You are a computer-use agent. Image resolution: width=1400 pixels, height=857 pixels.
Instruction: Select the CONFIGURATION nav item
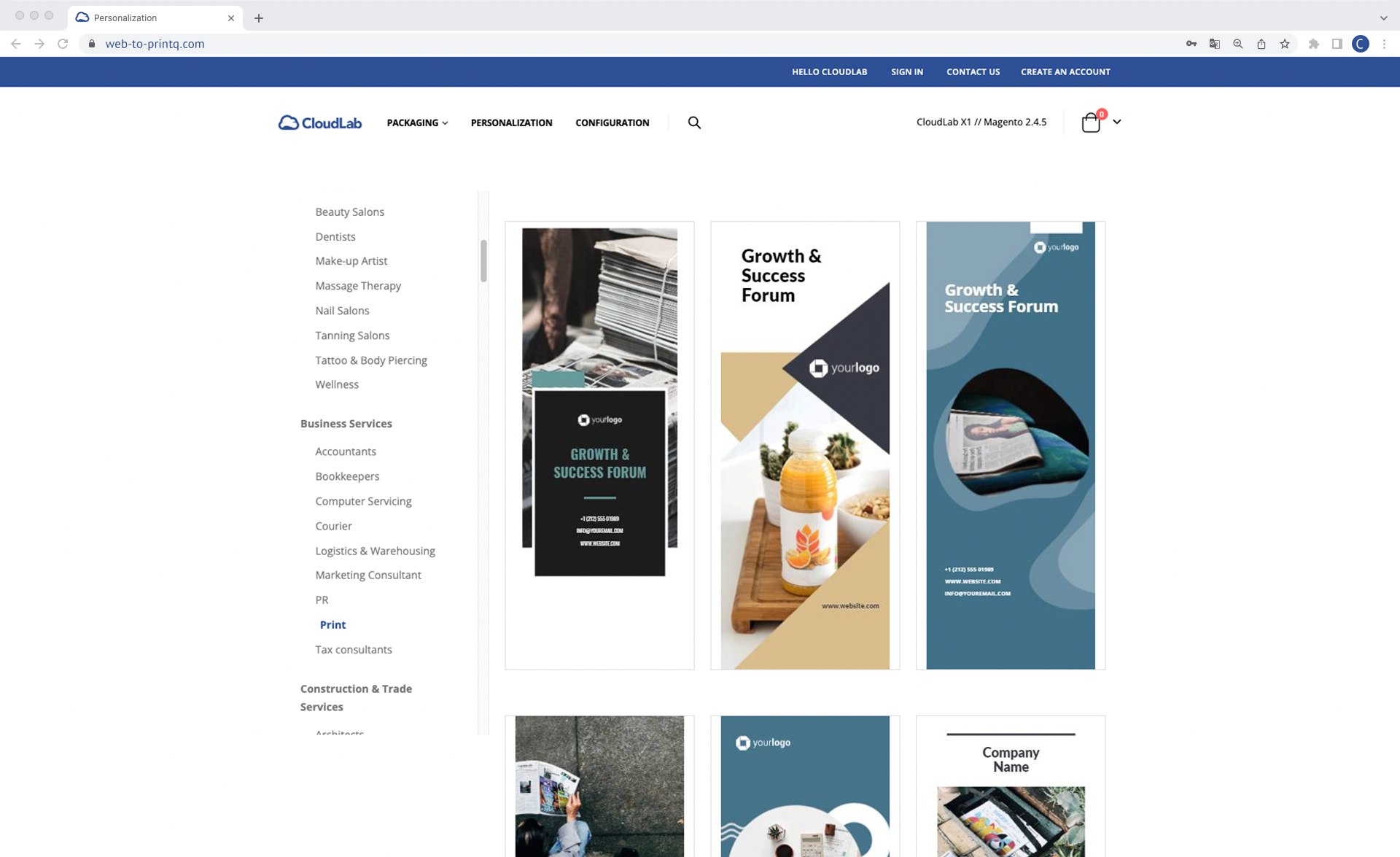coord(612,123)
